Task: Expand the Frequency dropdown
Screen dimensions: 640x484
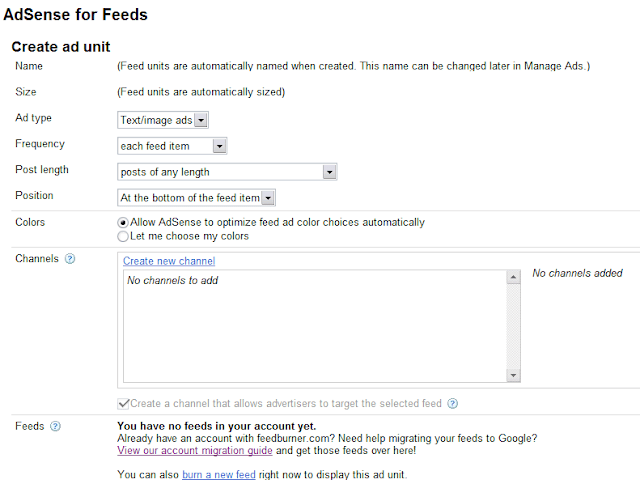Action: coord(173,146)
